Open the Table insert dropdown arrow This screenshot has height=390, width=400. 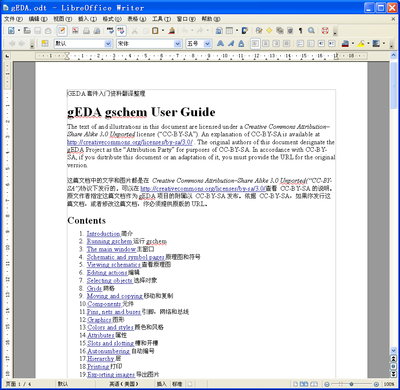237,31
